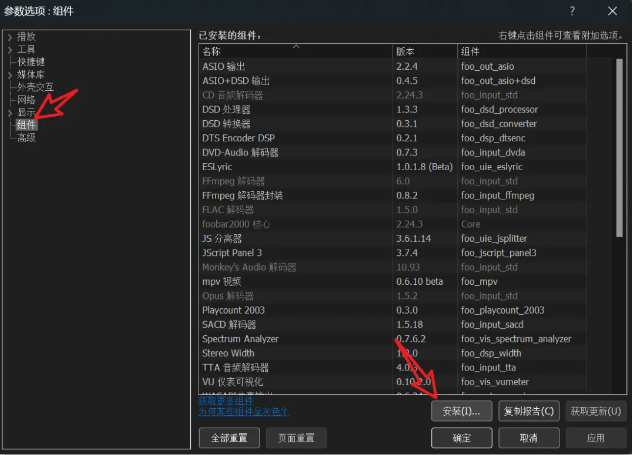632x455 pixels.
Task: Click version 1.0.1.8 (Beta) cell
Action: pyautogui.click(x=424, y=167)
